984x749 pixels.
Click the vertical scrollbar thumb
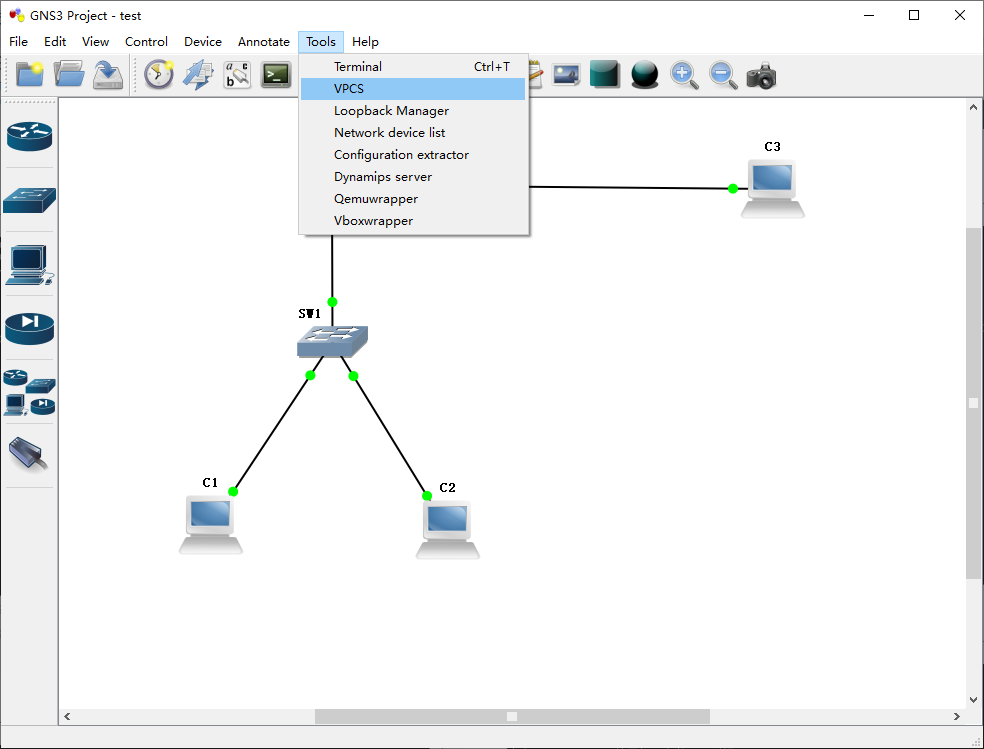coord(973,403)
